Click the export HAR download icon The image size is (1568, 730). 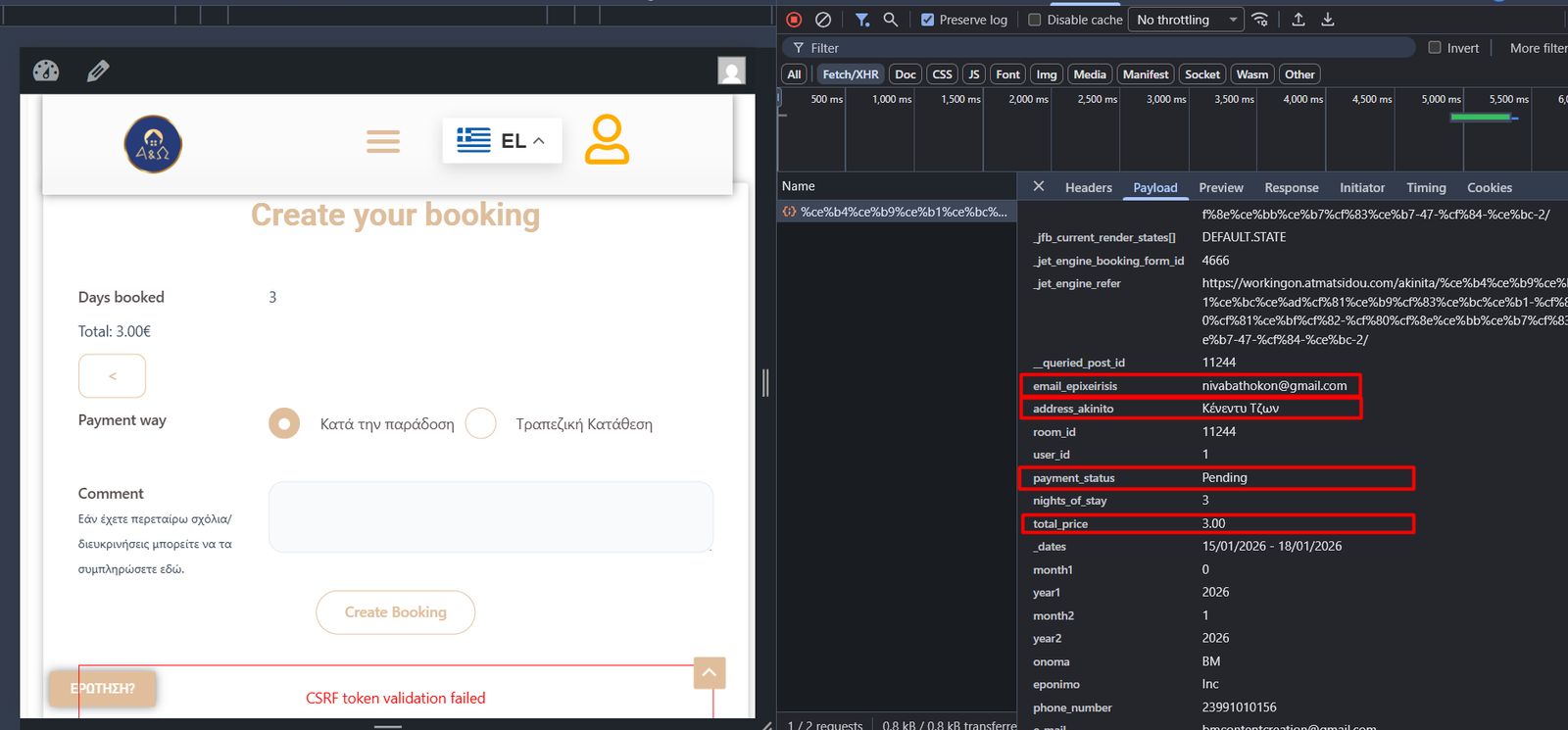coord(1328,20)
